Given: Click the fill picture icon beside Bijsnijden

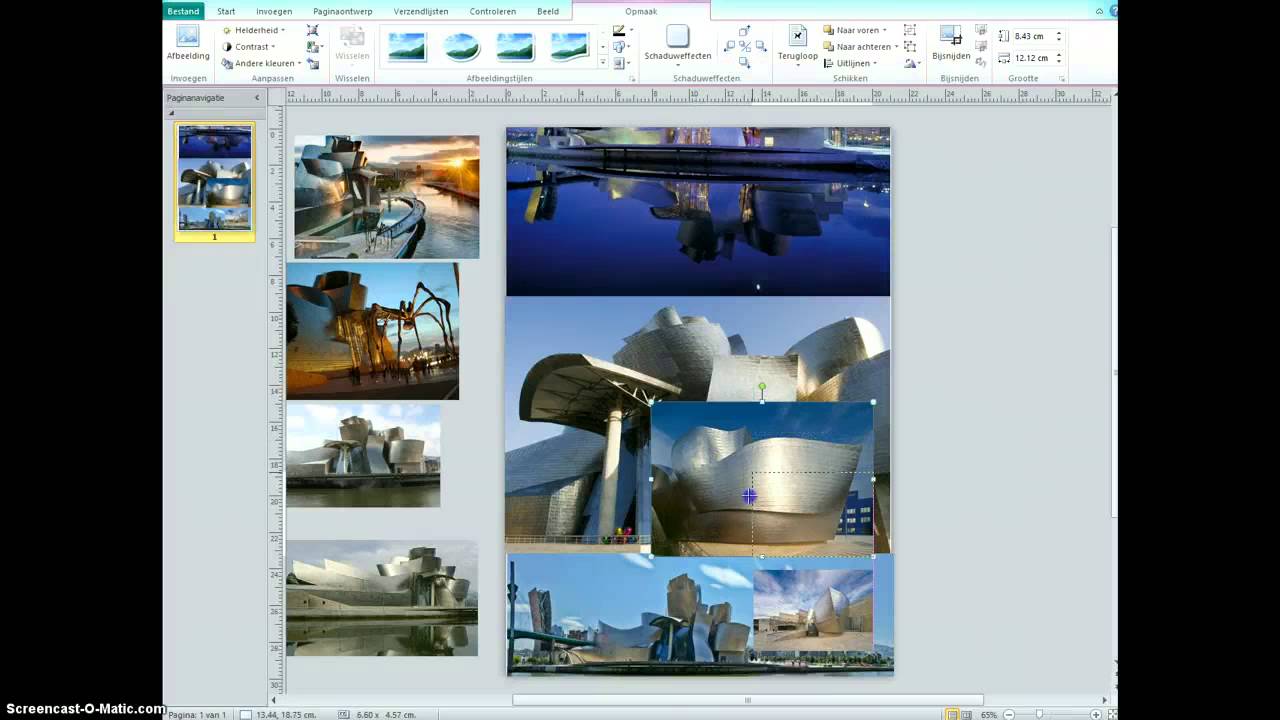Looking at the screenshot, I should [981, 47].
